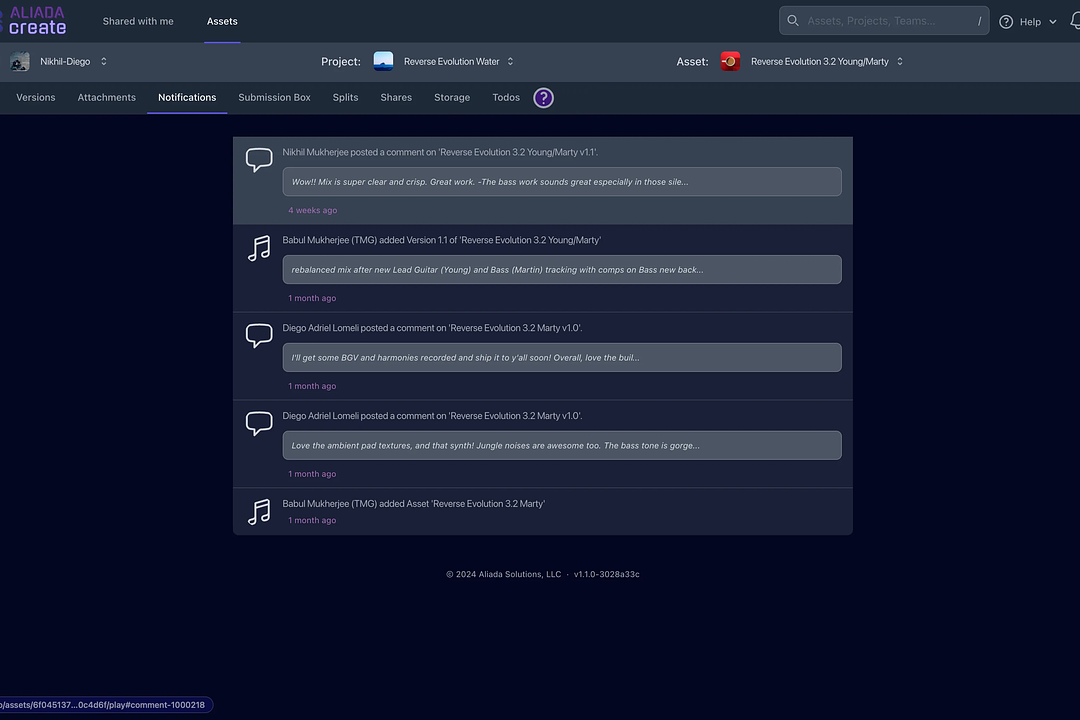This screenshot has width=1080, height=720.
Task: Click the purple help question mark icon
Action: [x=543, y=97]
